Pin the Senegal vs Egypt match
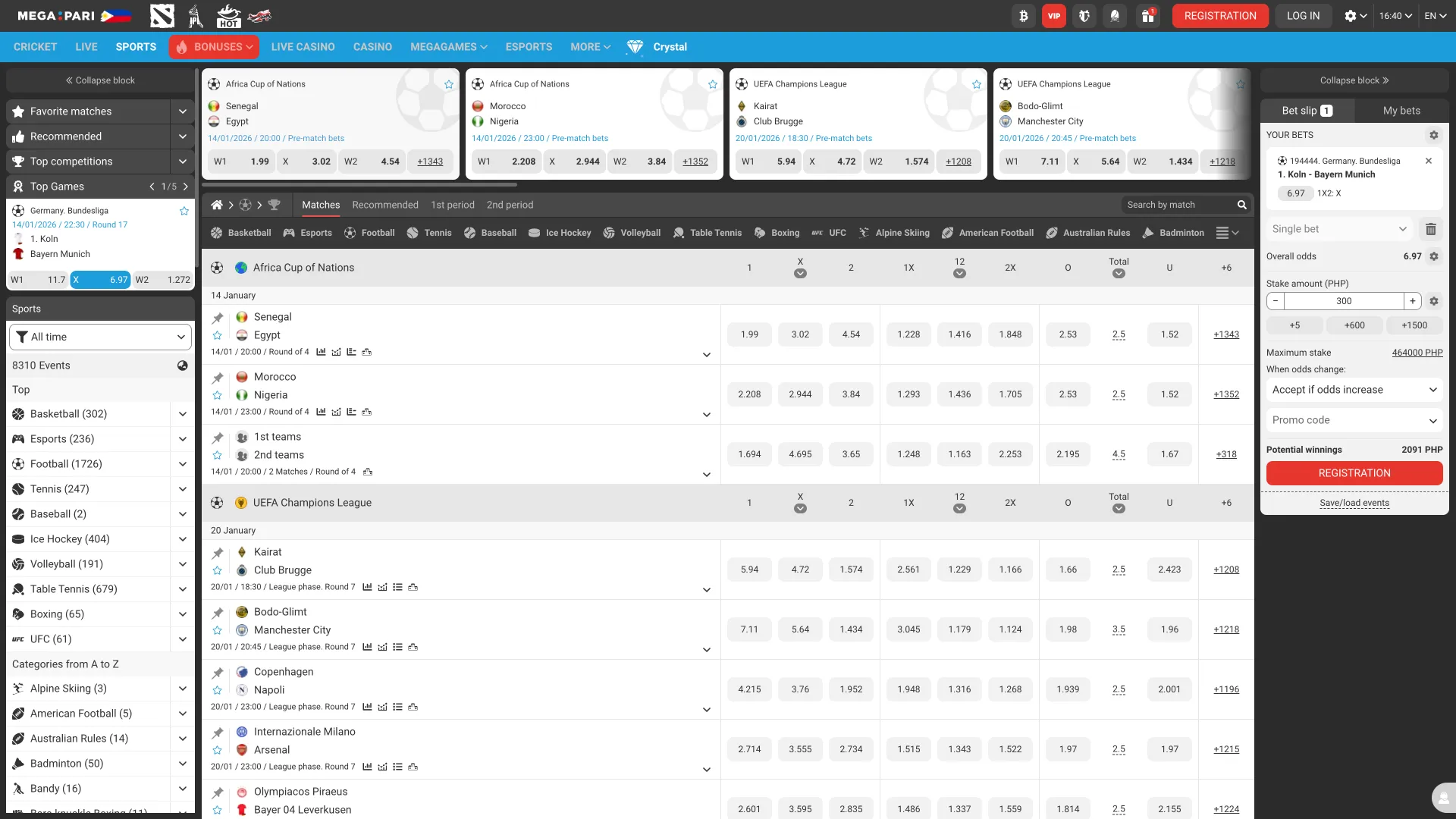1456x819 pixels. point(218,318)
